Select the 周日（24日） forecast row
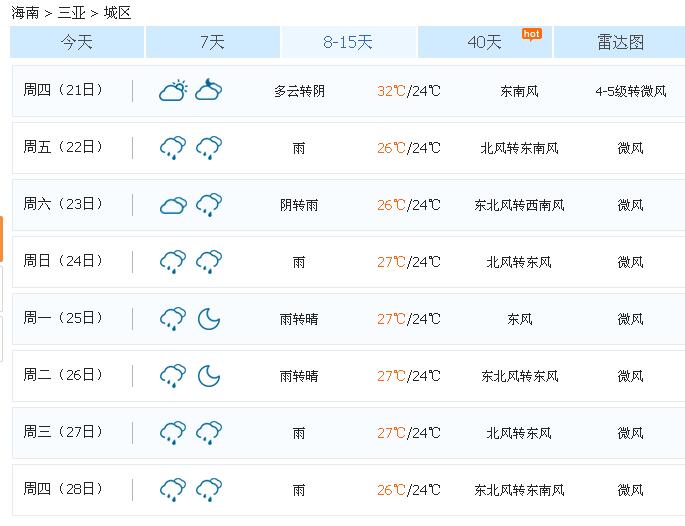685x526 pixels. click(x=349, y=262)
